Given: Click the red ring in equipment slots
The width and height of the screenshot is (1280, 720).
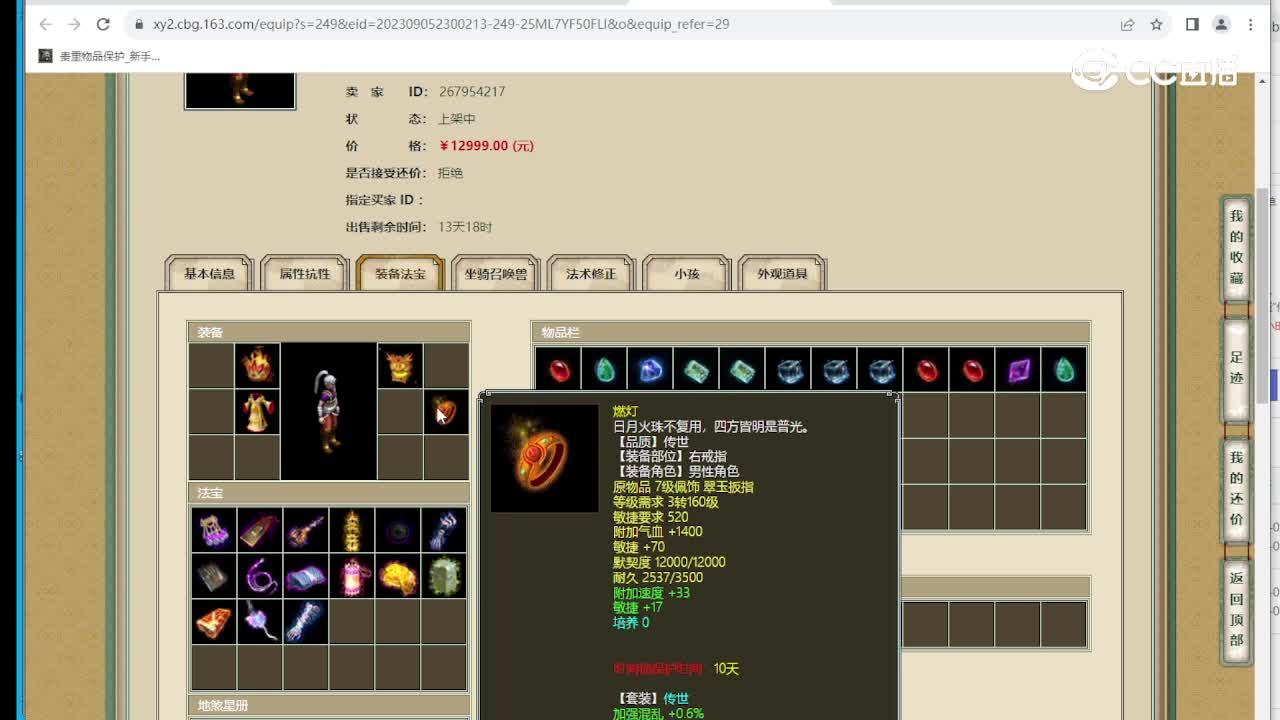Looking at the screenshot, I should 446,412.
